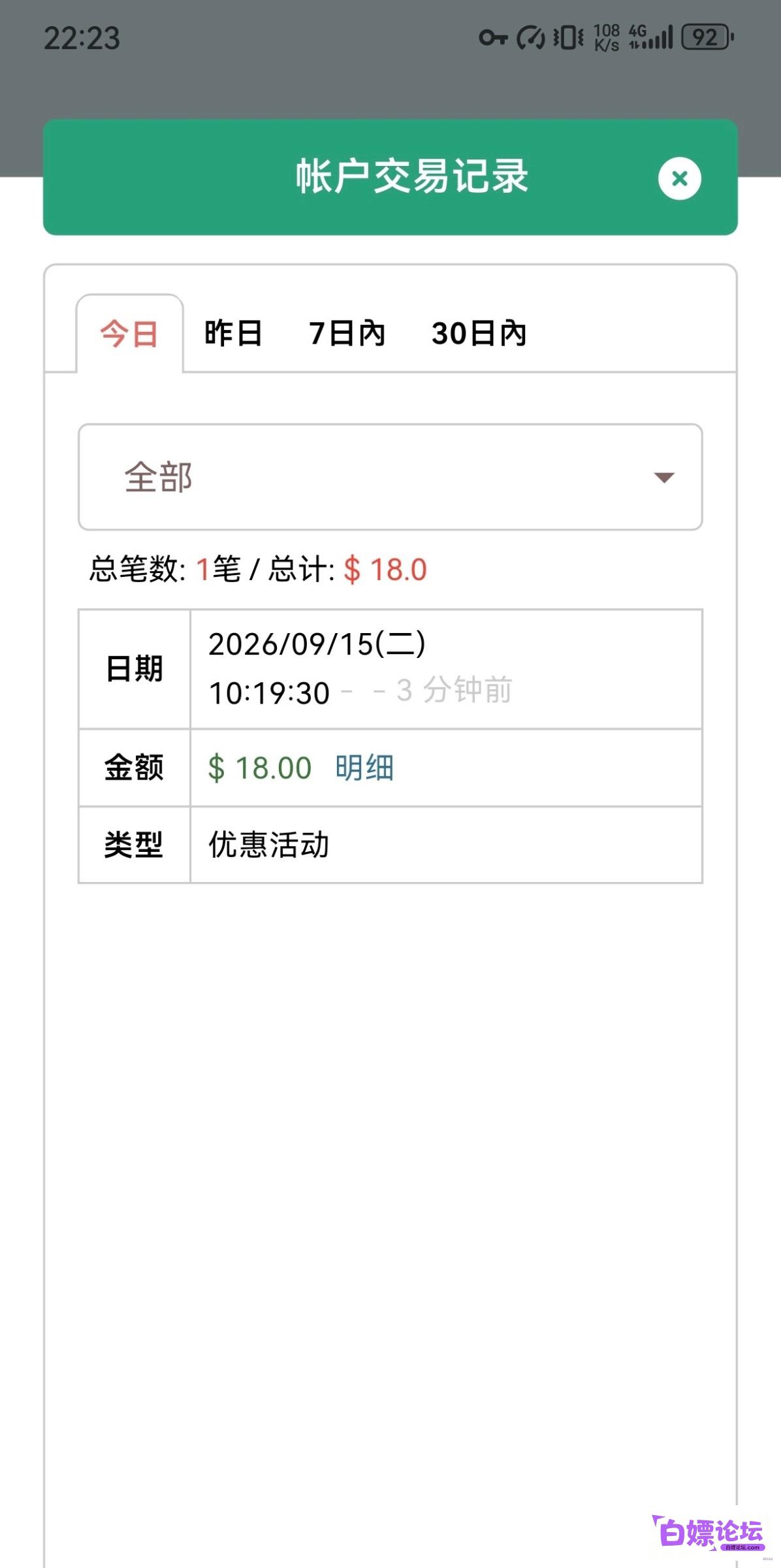Tap the battery 92 indicator icon
The height and width of the screenshot is (1568, 781).
click(x=707, y=37)
